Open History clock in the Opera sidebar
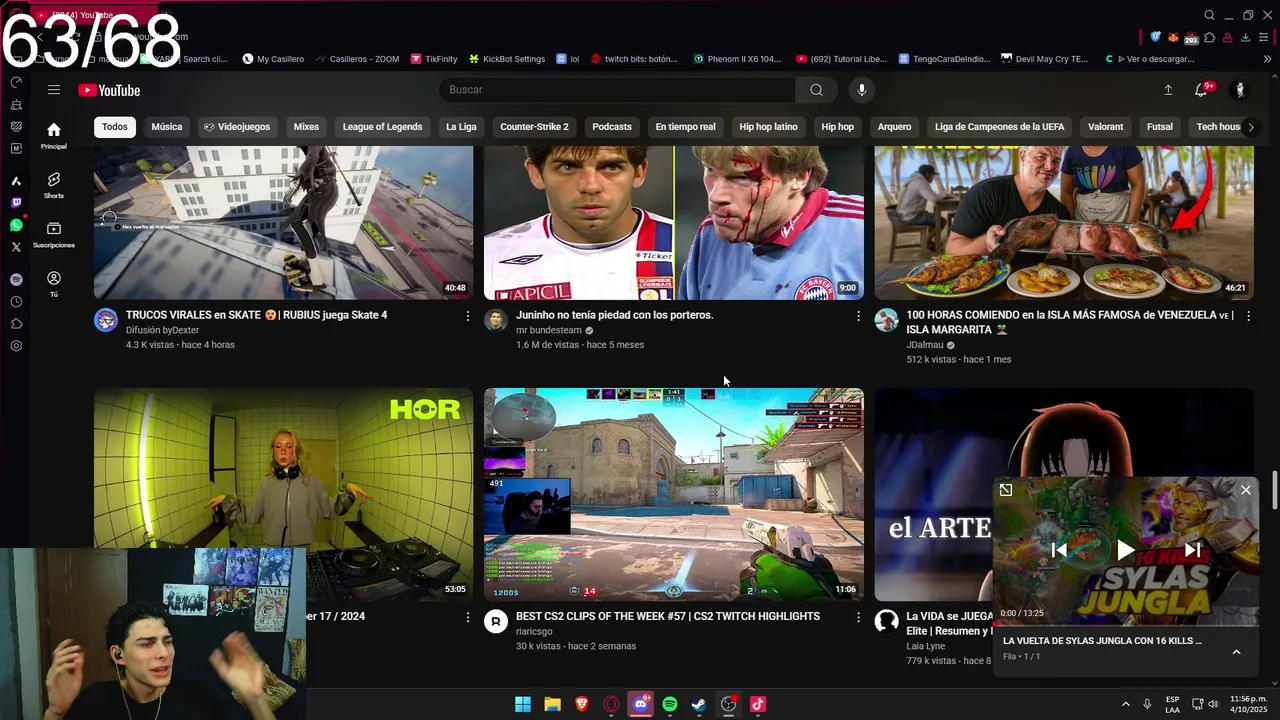 [16, 302]
